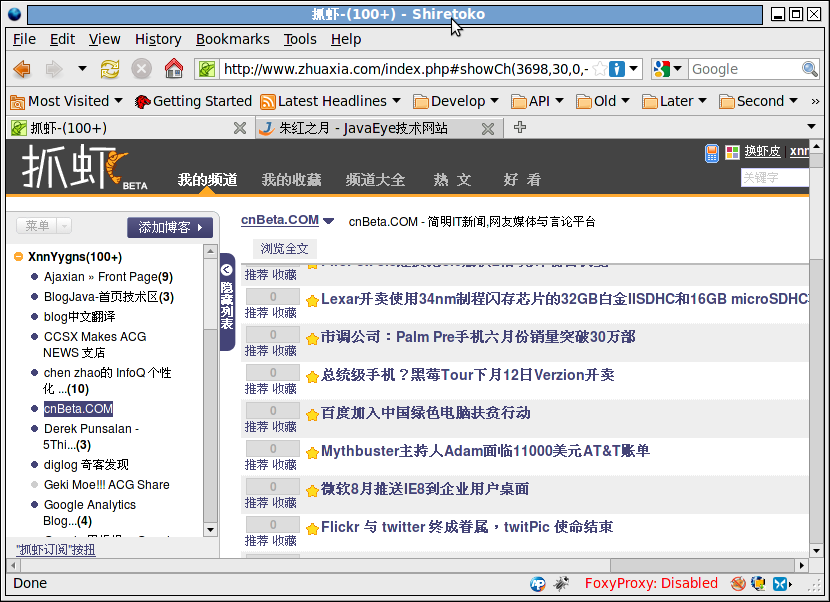
Task: Open the History menu
Action: (x=158, y=39)
